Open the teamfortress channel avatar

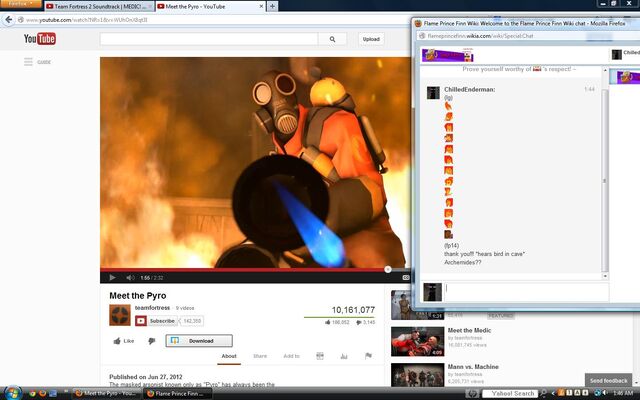coord(120,315)
